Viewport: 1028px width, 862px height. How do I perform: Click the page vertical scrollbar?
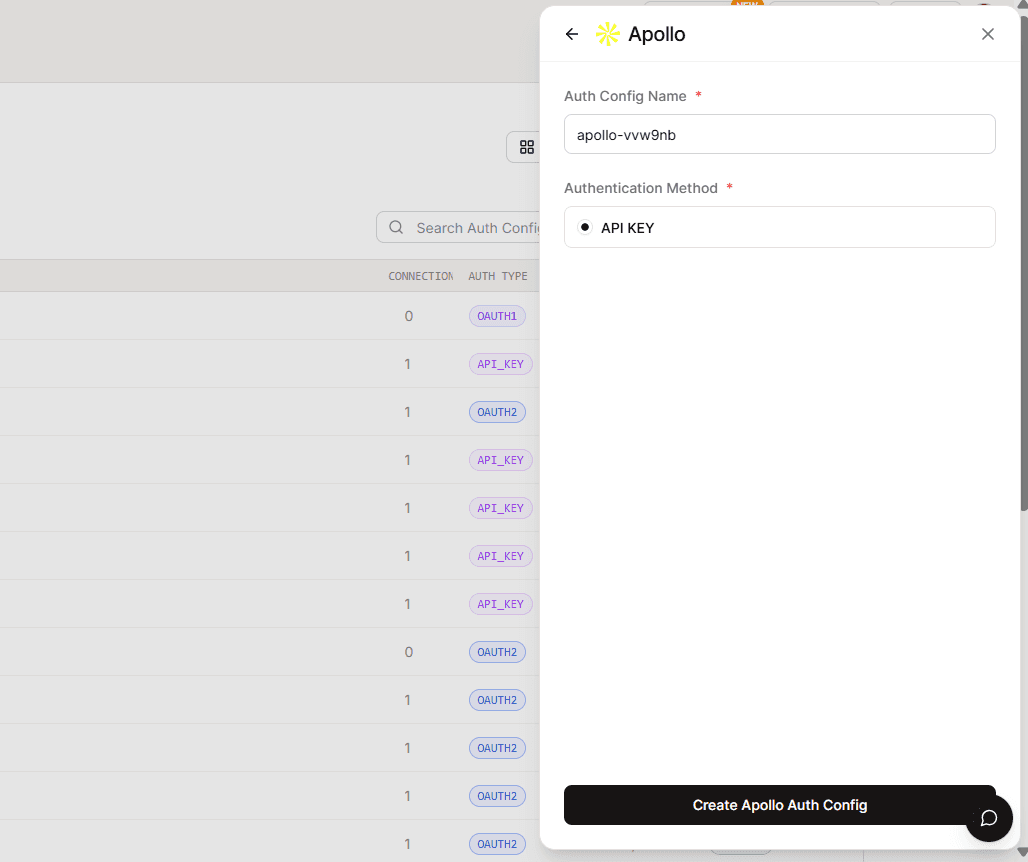[1023, 262]
